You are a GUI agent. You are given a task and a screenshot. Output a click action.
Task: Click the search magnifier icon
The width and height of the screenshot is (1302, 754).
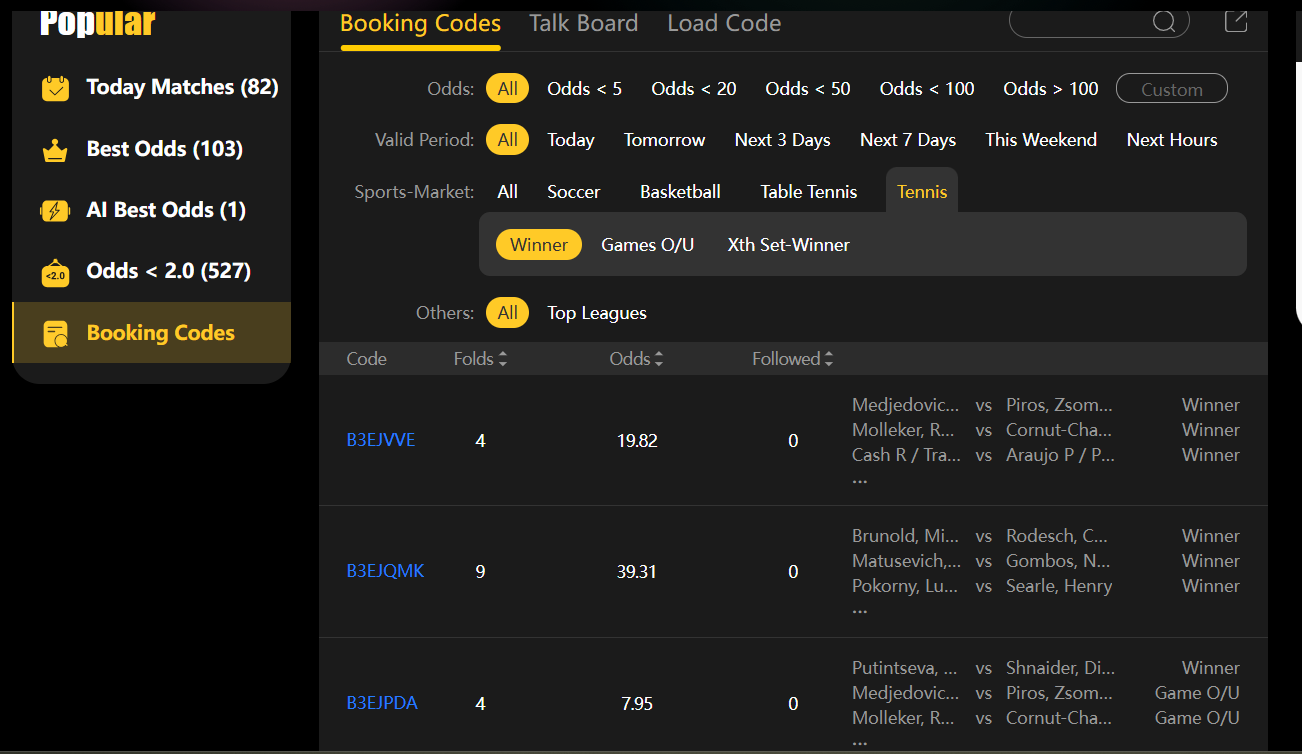[1164, 22]
